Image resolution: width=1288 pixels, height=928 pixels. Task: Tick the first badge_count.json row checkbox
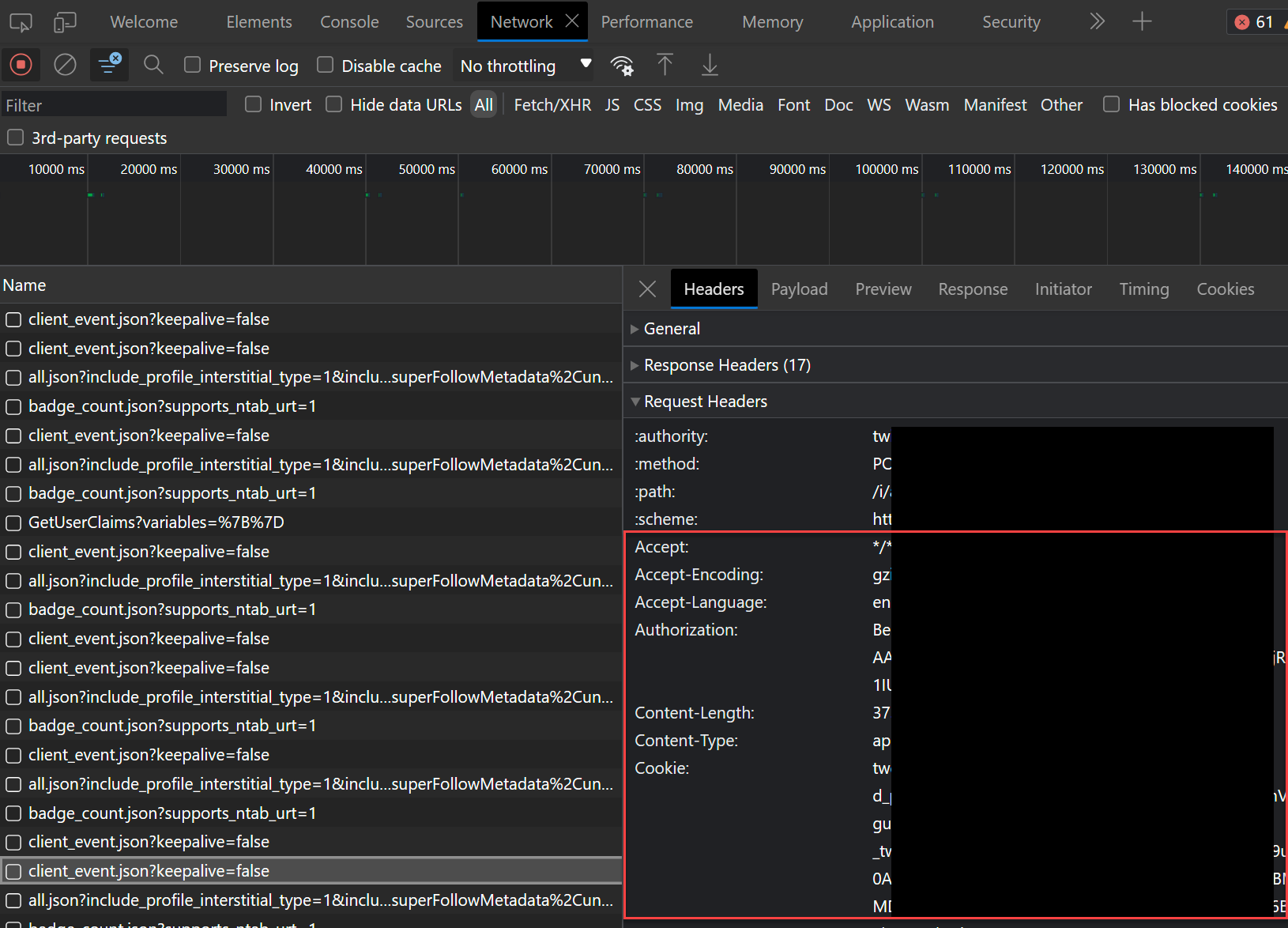pos(13,406)
